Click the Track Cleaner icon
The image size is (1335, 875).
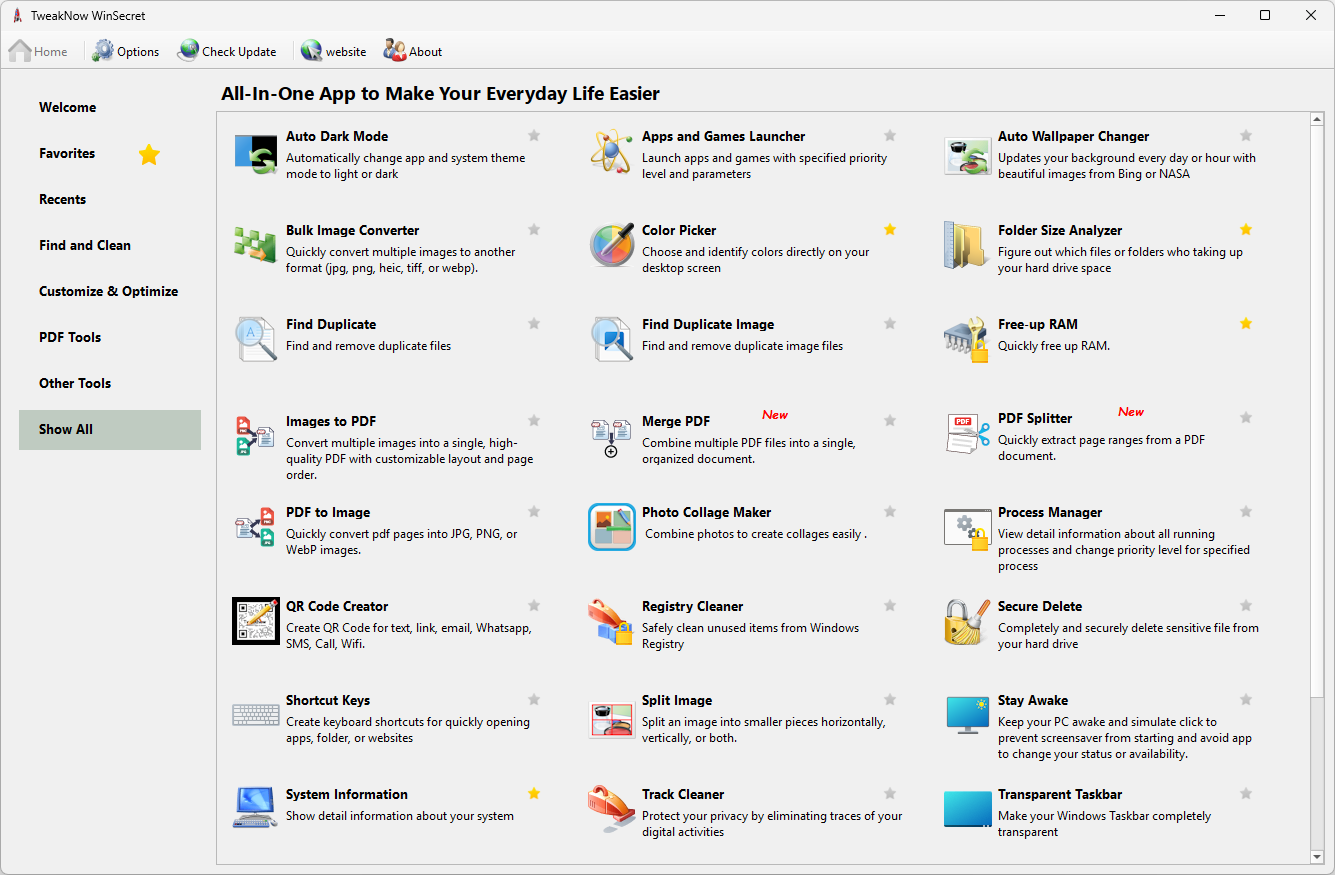[x=611, y=809]
